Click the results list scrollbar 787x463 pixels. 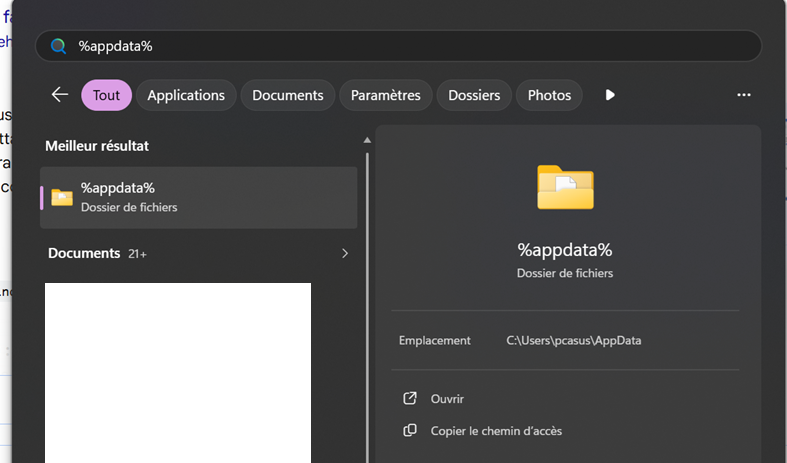coord(367,307)
